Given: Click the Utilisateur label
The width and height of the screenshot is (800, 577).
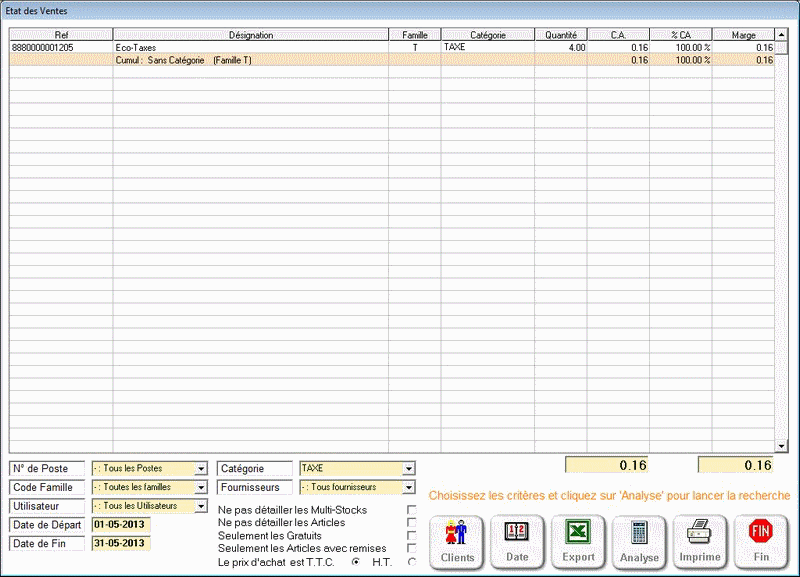Looking at the screenshot, I should pos(47,506).
